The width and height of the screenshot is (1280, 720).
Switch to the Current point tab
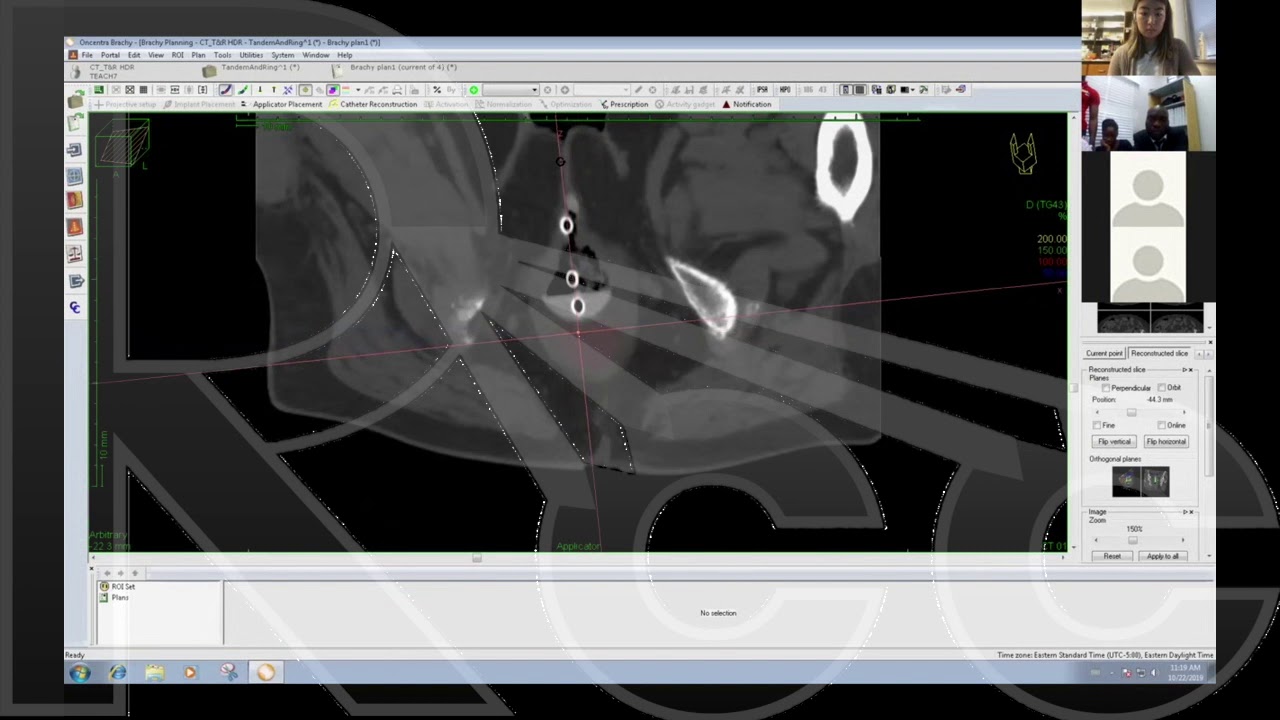point(1104,353)
